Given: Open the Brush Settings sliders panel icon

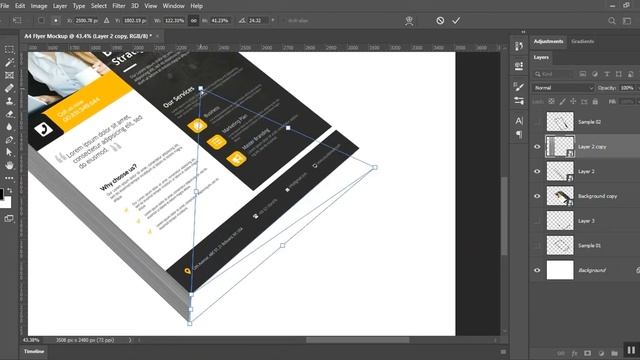Looking at the screenshot, I should pyautogui.click(x=519, y=100).
